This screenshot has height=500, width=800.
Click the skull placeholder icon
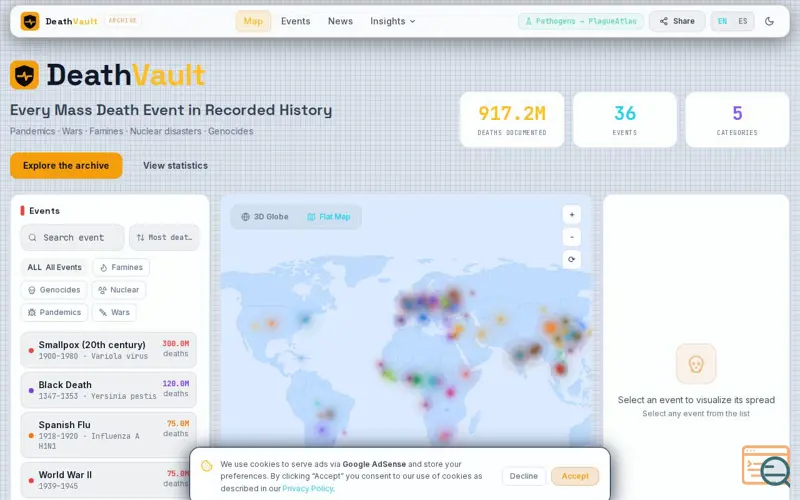point(696,364)
